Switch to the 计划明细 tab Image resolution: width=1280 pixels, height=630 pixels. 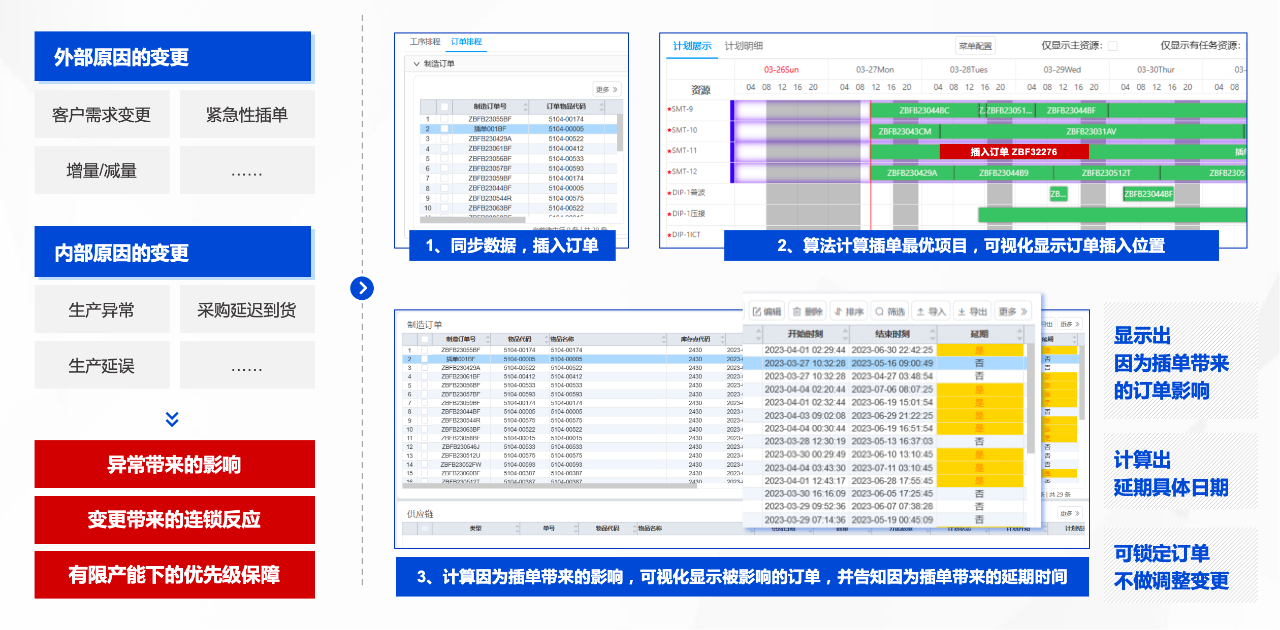[x=744, y=46]
